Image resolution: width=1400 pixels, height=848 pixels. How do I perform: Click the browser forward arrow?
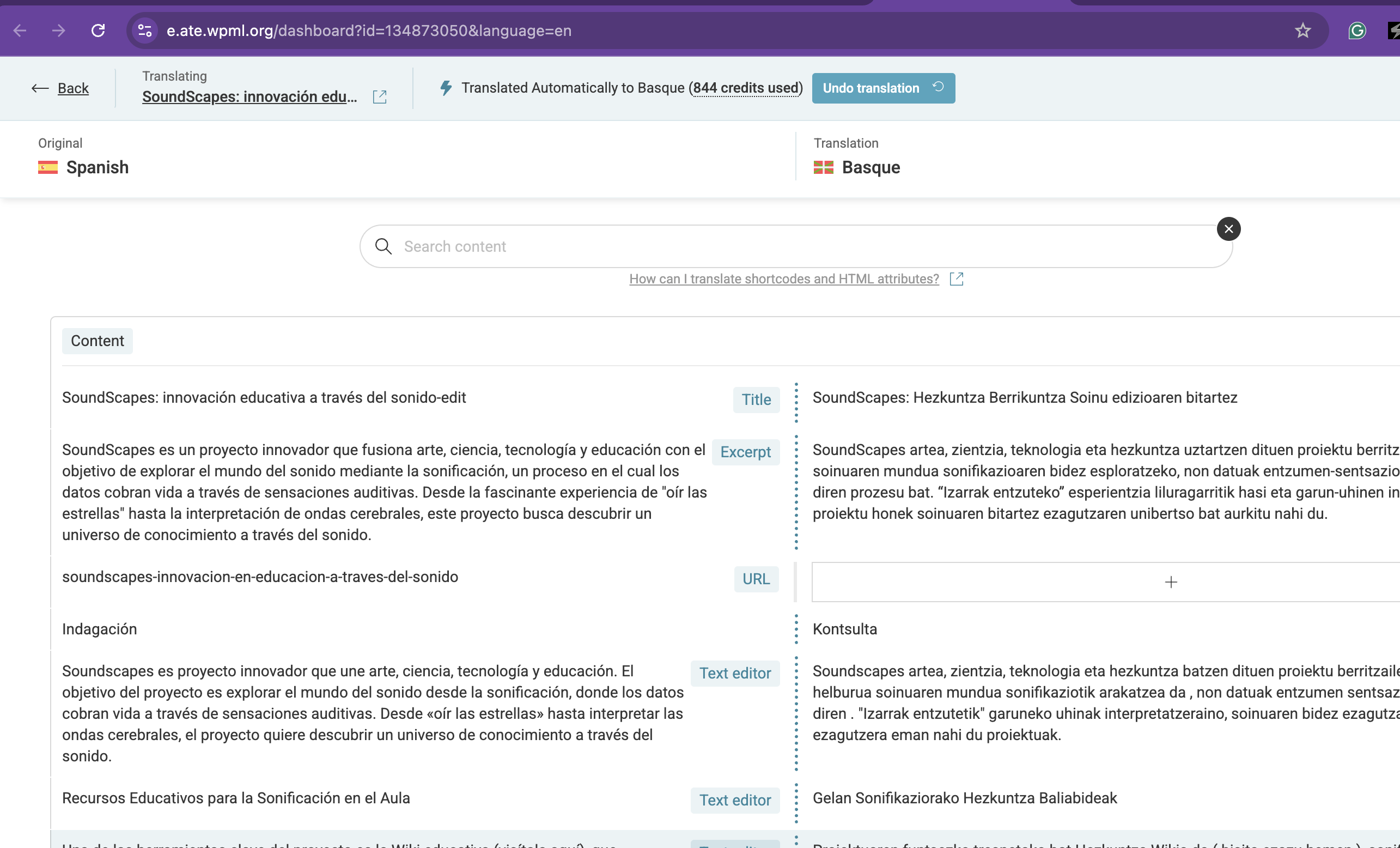click(58, 30)
